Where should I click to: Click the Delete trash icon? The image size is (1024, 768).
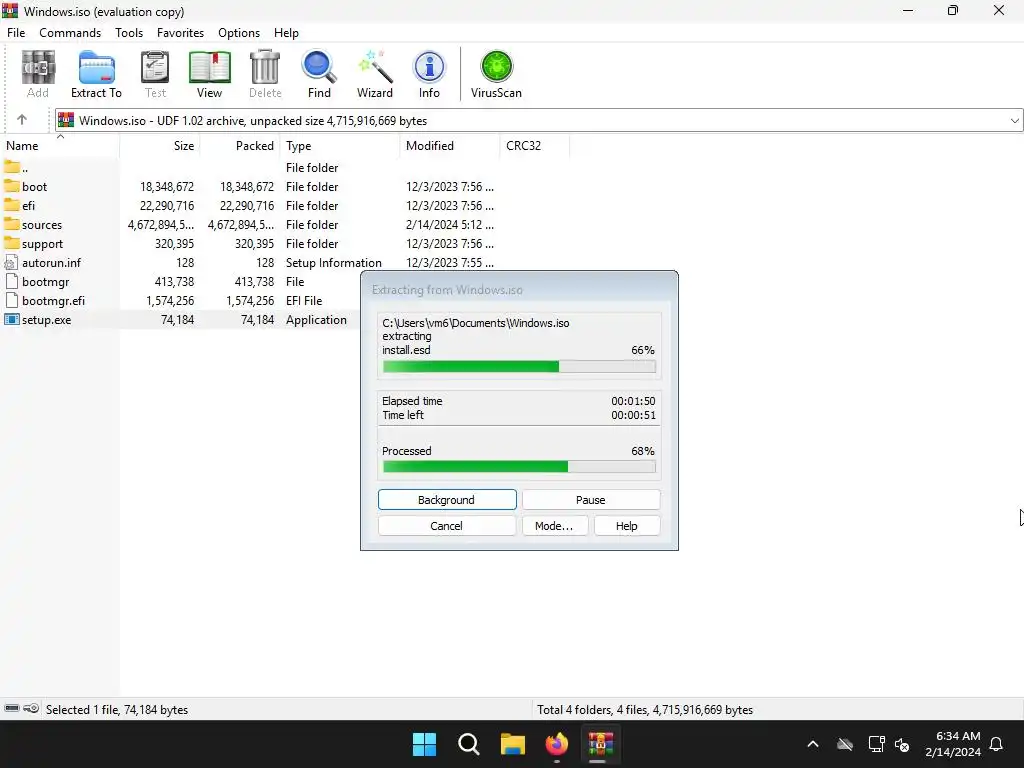(x=265, y=74)
